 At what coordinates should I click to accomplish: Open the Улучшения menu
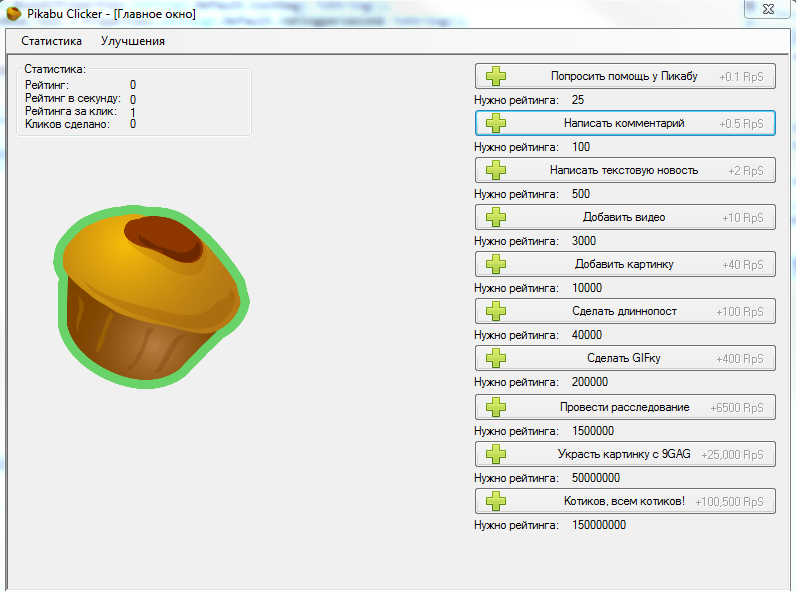click(x=133, y=41)
